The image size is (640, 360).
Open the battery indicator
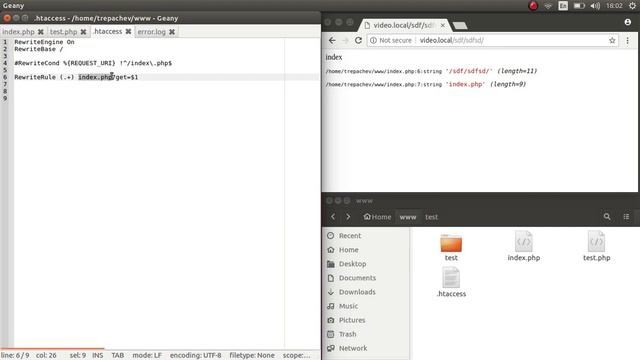pyautogui.click(x=579, y=6)
